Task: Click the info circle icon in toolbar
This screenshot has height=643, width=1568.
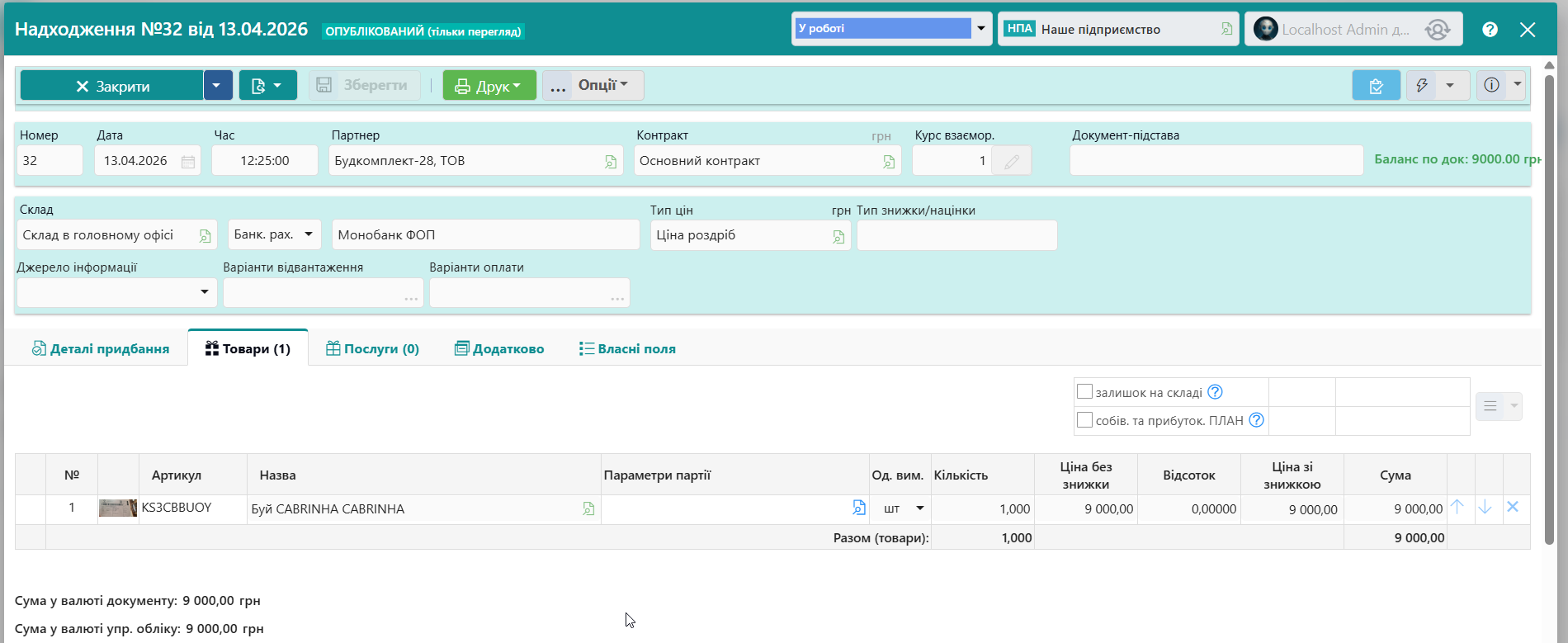Action: tap(1491, 85)
